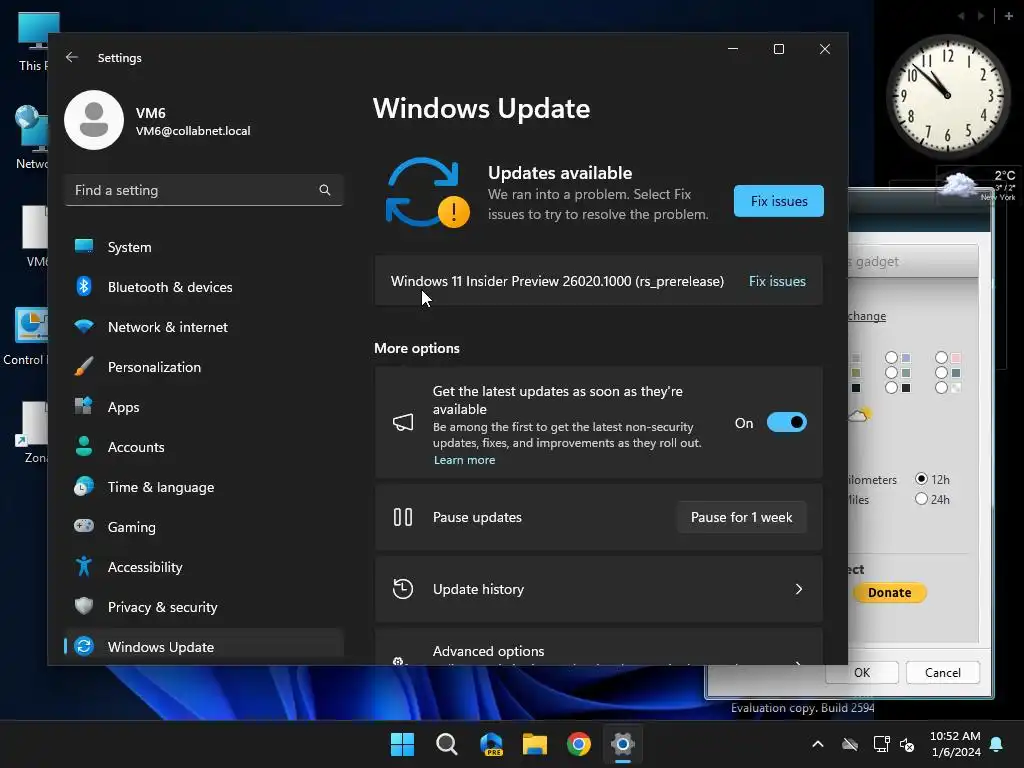
Task: Open the Start menu on the taskbar
Action: tap(402, 744)
